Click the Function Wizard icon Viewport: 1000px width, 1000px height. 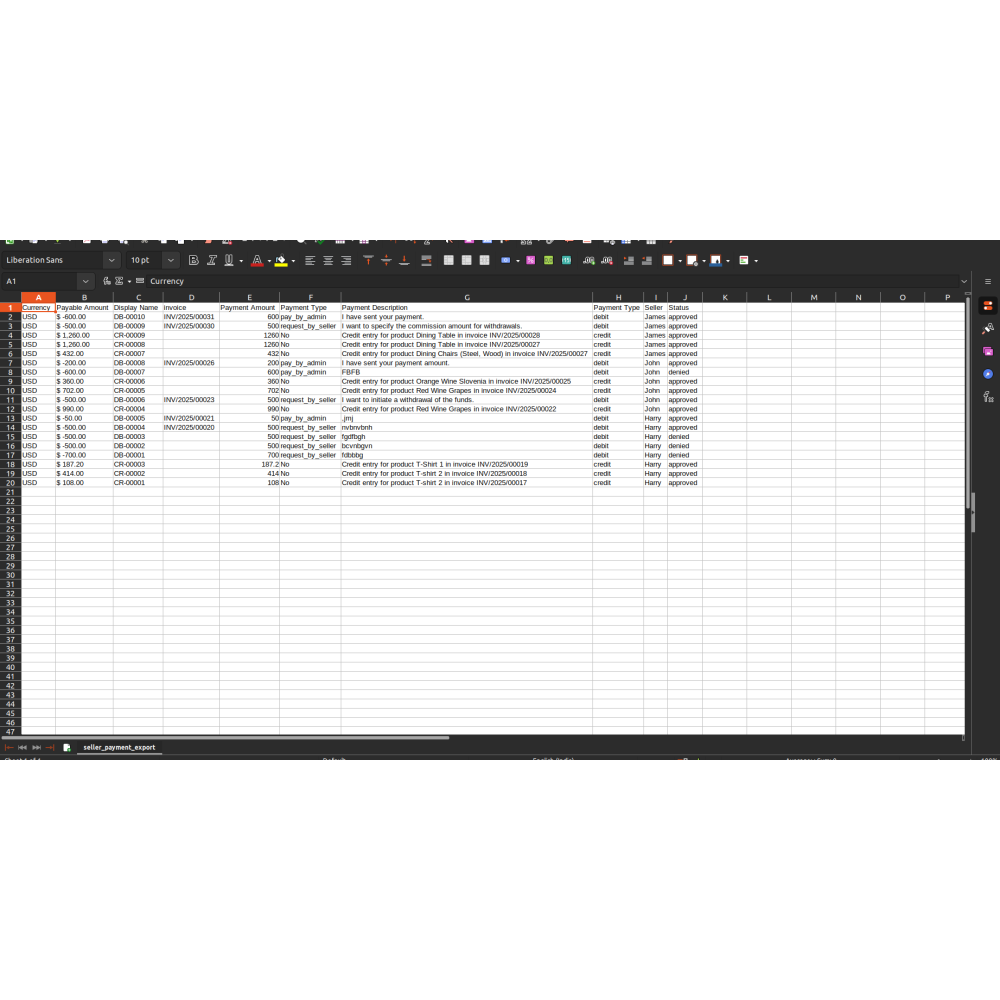107,282
